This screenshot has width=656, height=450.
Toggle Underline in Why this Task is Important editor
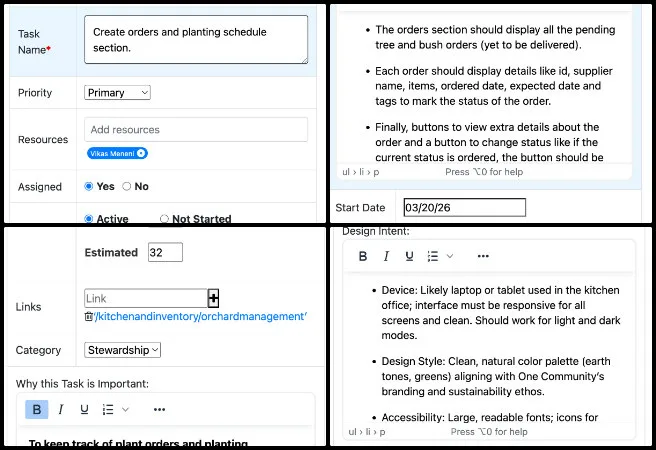click(85, 409)
